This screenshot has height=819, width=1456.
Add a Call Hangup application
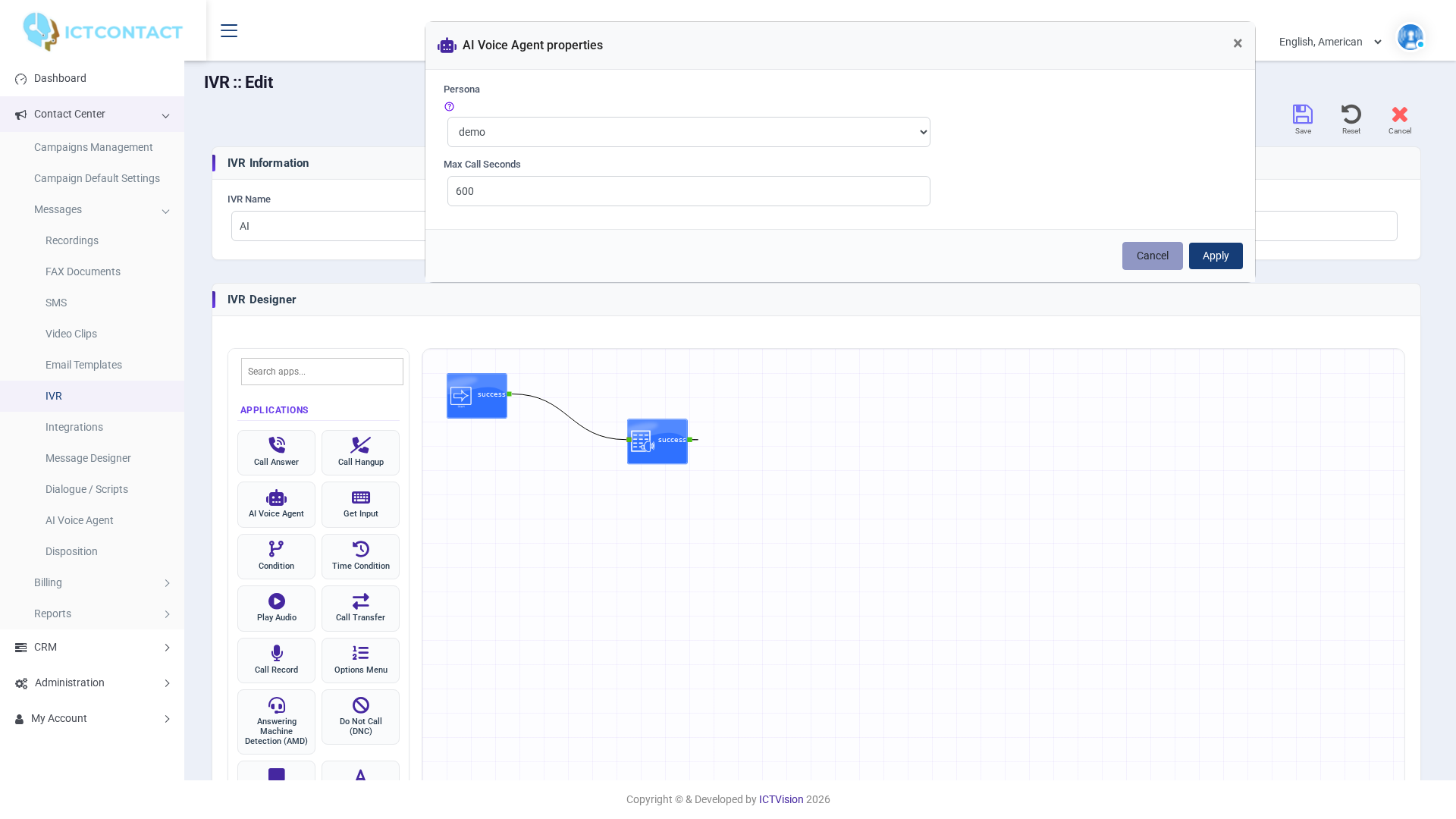click(x=360, y=453)
